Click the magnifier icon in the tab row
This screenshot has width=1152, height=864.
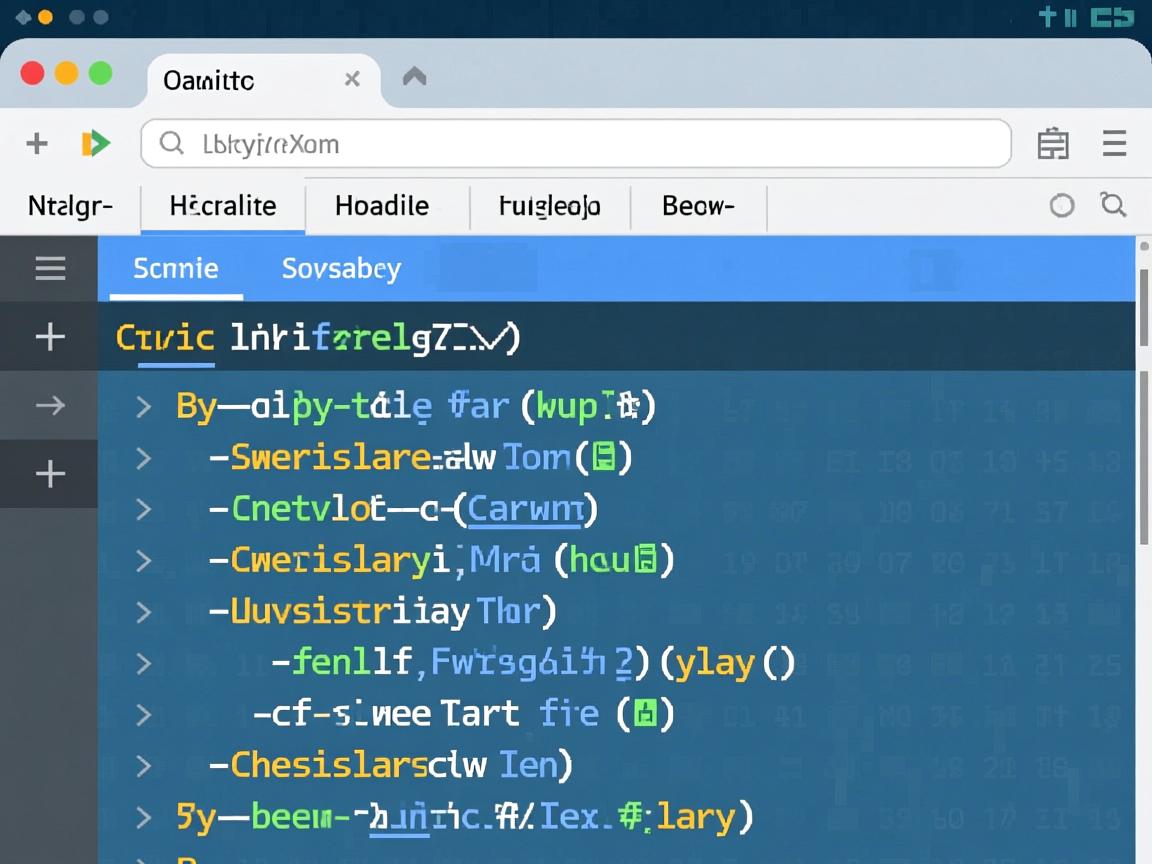(1113, 205)
